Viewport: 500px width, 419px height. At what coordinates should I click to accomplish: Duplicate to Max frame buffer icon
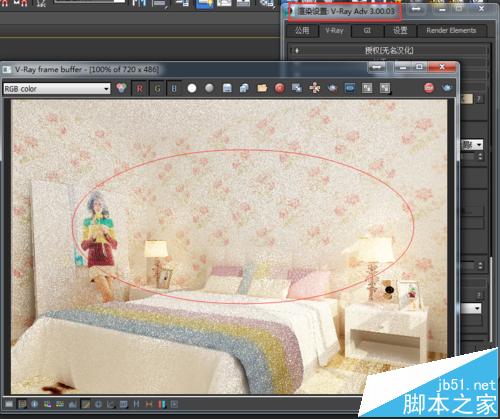pos(297,88)
